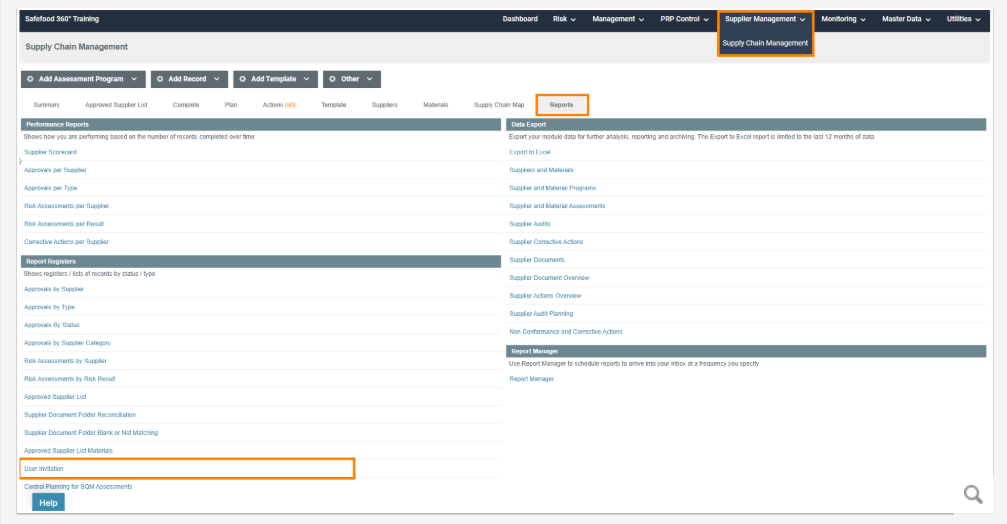Open the Supply Chain Map tab
This screenshot has width=1007, height=524.
pyautogui.click(x=499, y=105)
